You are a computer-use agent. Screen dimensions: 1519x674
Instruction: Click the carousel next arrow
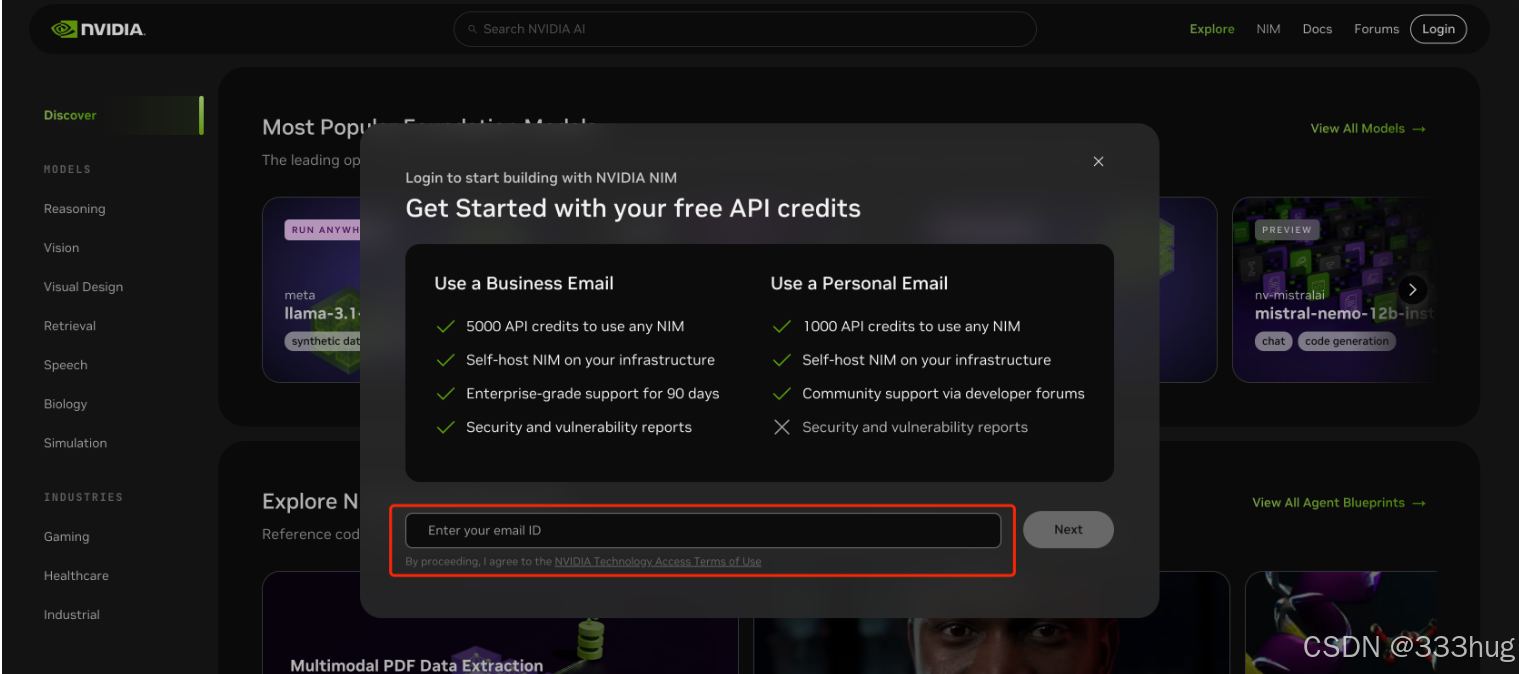coord(1412,290)
